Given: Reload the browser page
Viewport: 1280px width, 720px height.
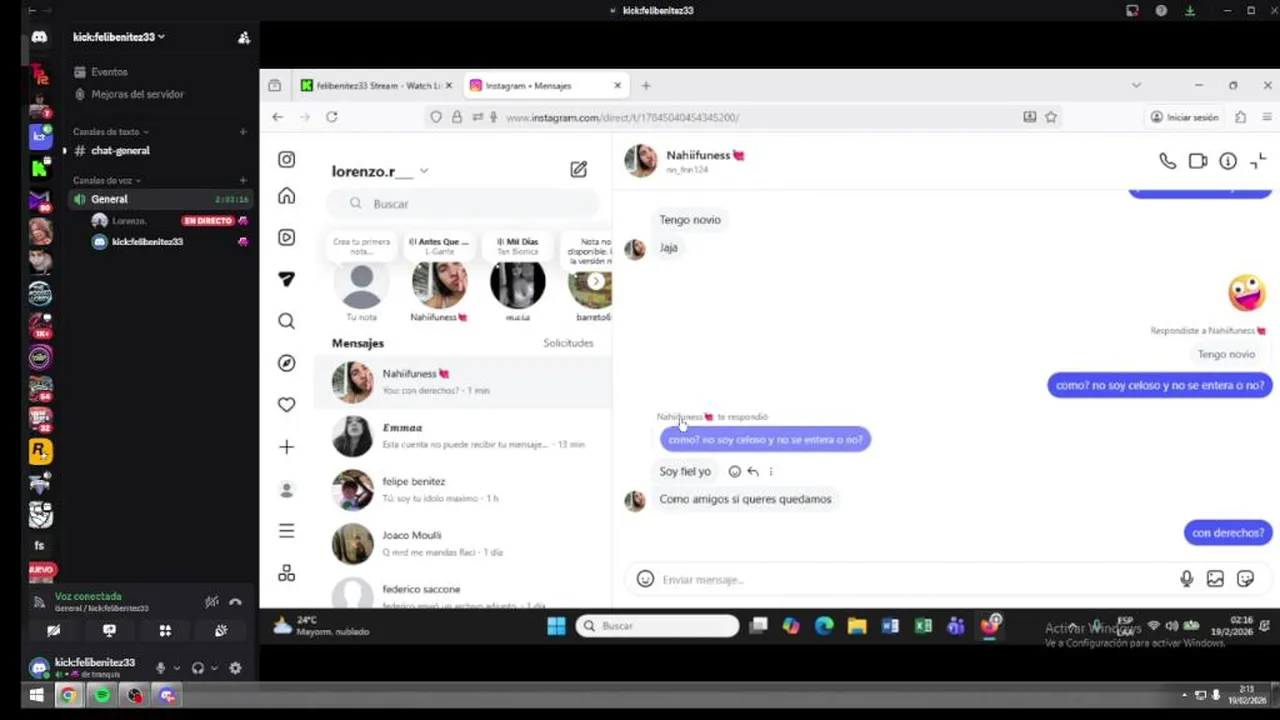Looking at the screenshot, I should point(331,117).
